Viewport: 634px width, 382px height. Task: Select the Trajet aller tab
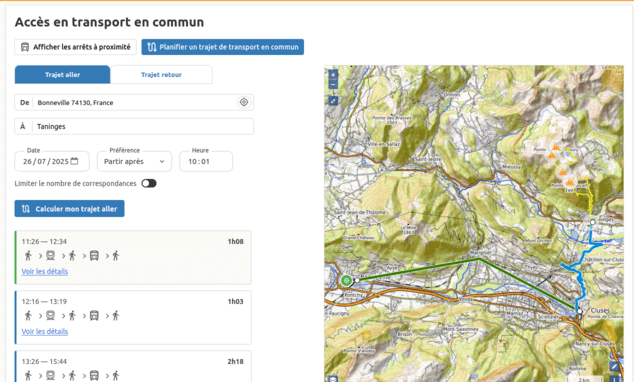62,75
